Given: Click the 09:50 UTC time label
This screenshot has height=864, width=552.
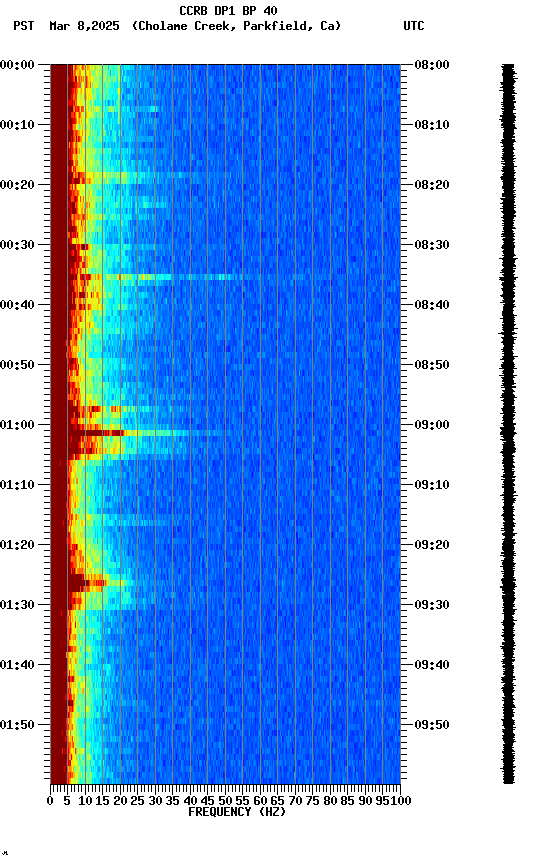Looking at the screenshot, I should click(x=432, y=725).
